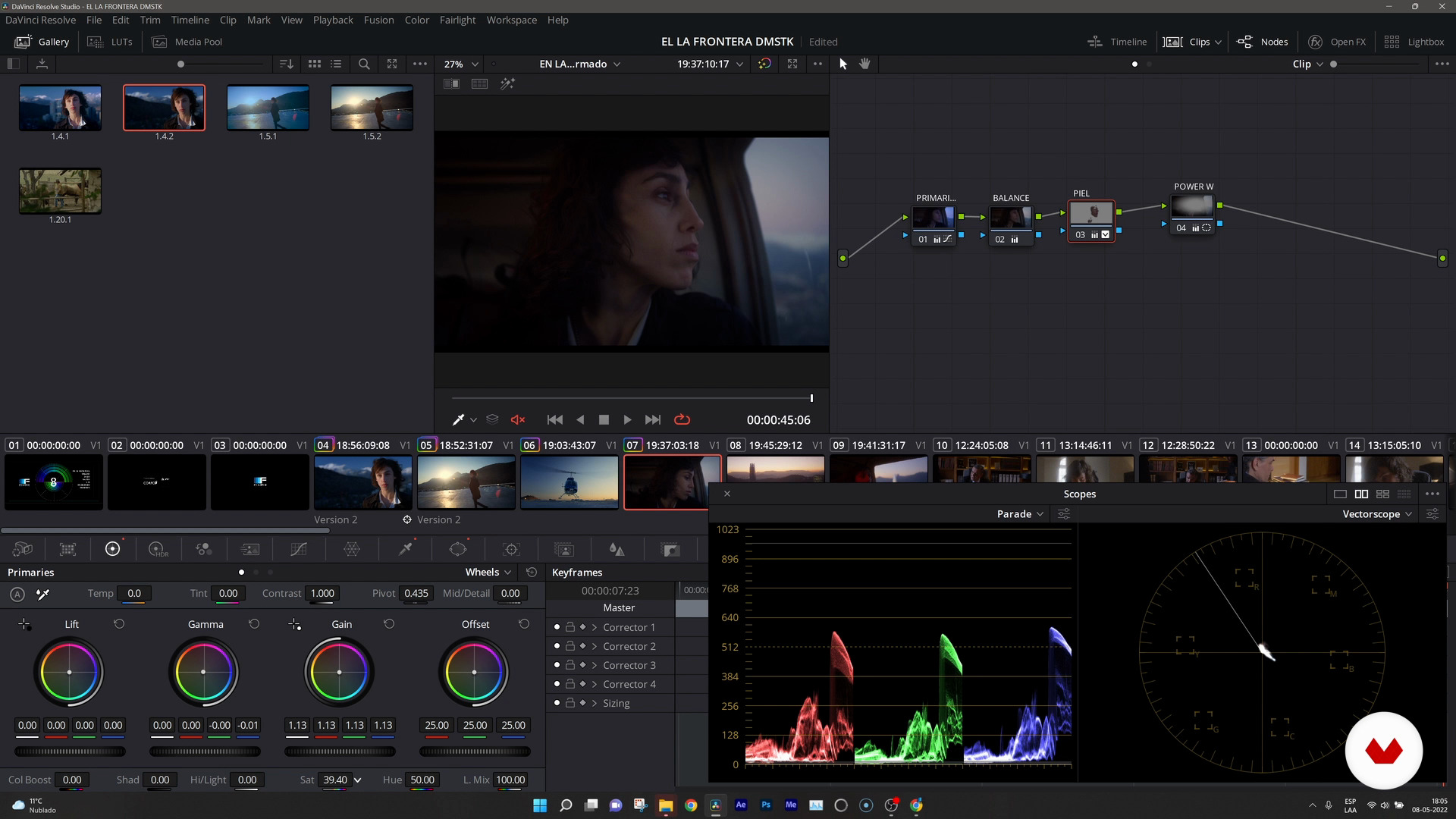Select gallery still 1.5.1
The height and width of the screenshot is (819, 1456).
click(268, 108)
